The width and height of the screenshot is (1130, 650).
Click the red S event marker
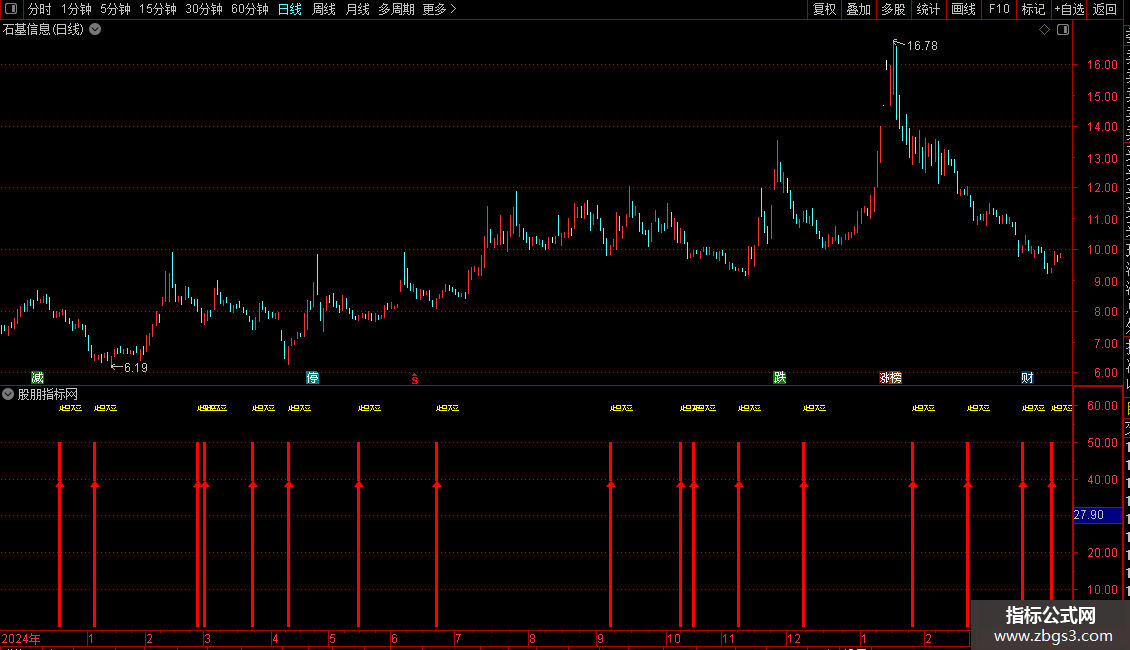[x=414, y=379]
